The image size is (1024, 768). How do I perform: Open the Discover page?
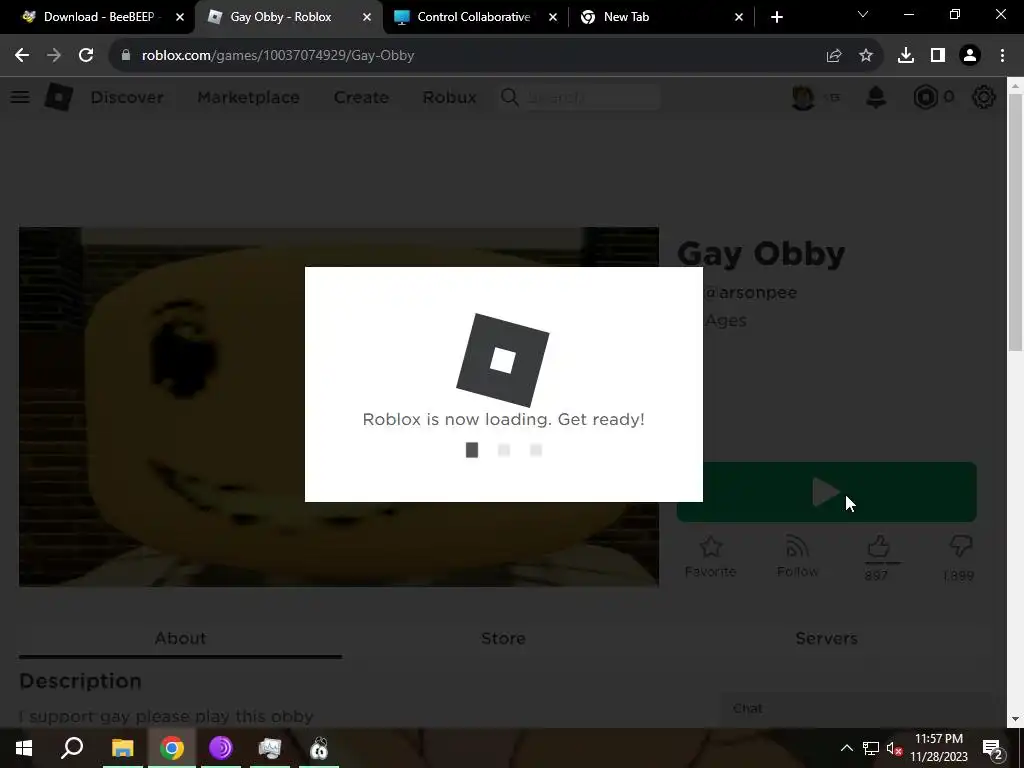coord(127,97)
